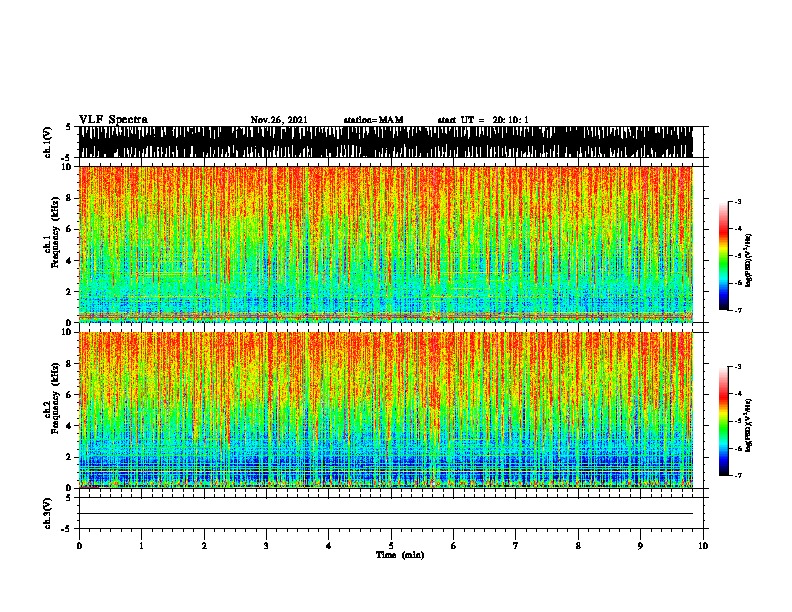This screenshot has width=792, height=612.
Task: Click the ch.1 waveform amplitude strip
Action: [x=386, y=142]
